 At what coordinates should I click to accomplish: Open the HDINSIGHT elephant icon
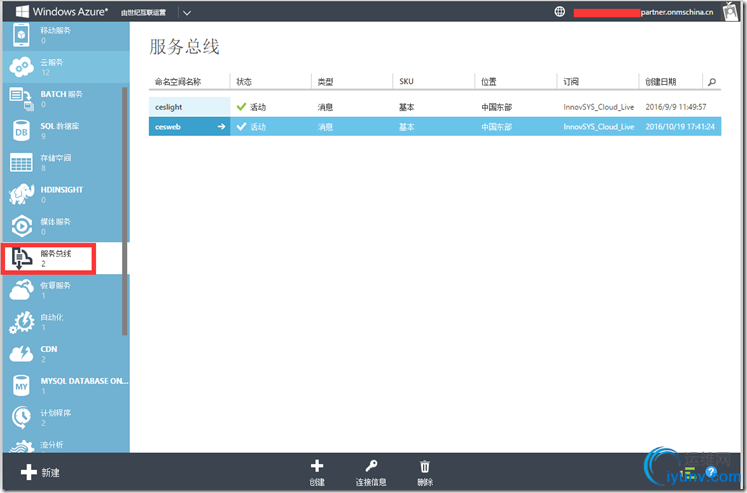tap(21, 194)
